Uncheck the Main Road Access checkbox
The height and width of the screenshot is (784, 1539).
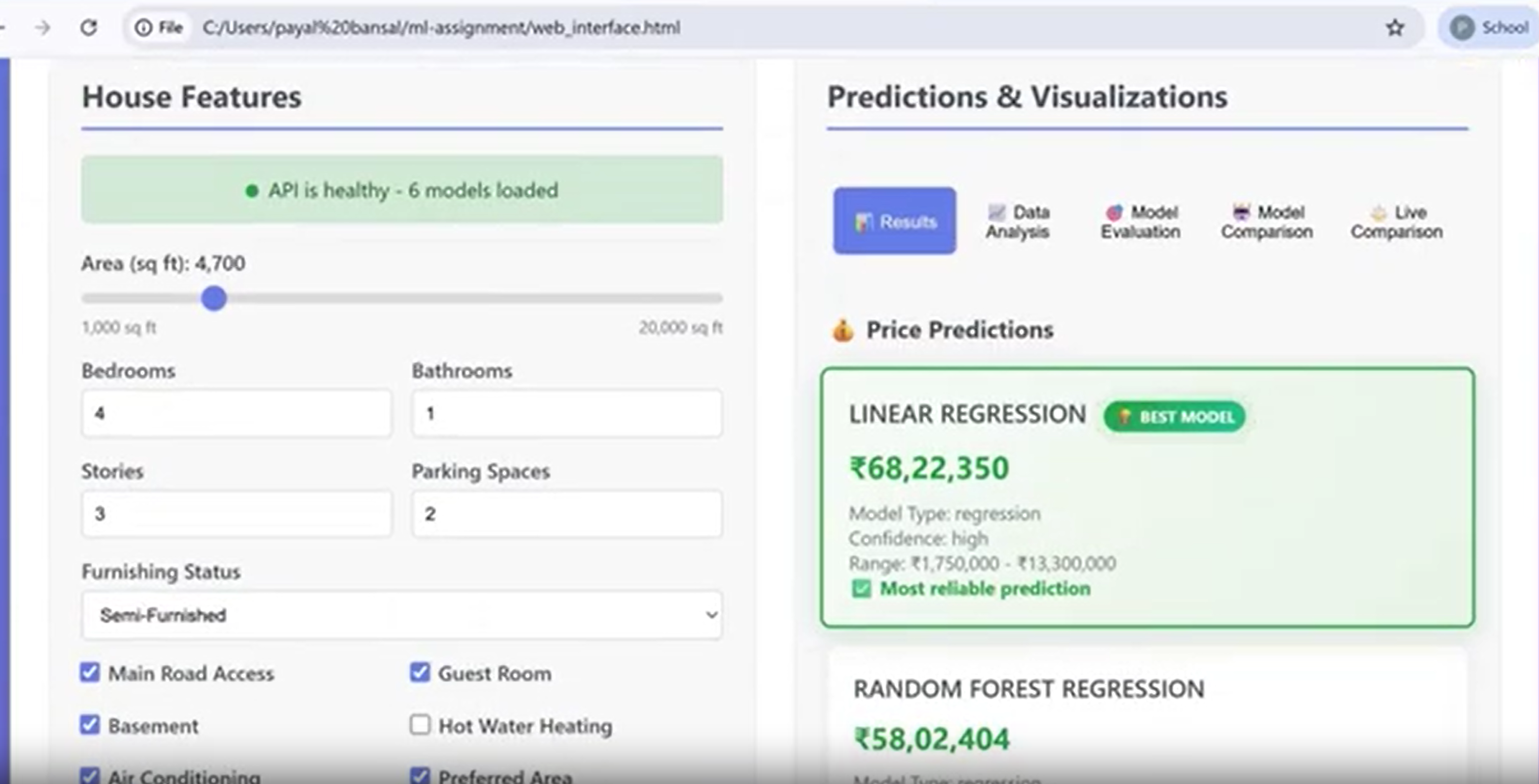coord(90,672)
